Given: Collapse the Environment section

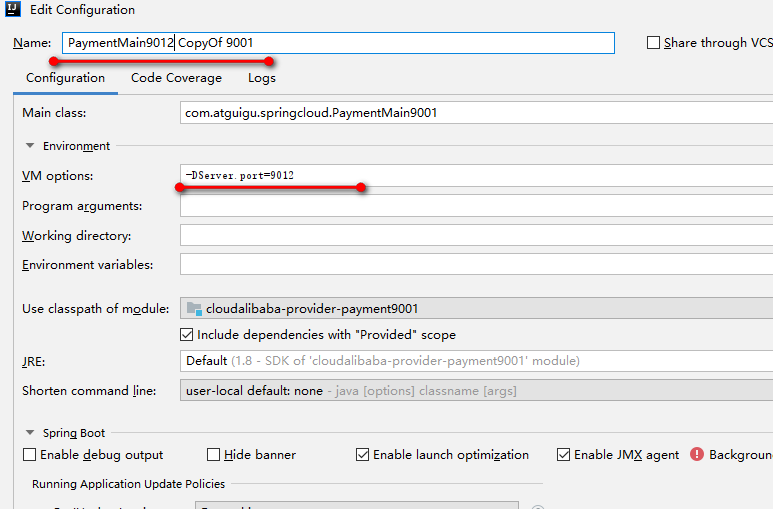Looking at the screenshot, I should click(x=30, y=146).
